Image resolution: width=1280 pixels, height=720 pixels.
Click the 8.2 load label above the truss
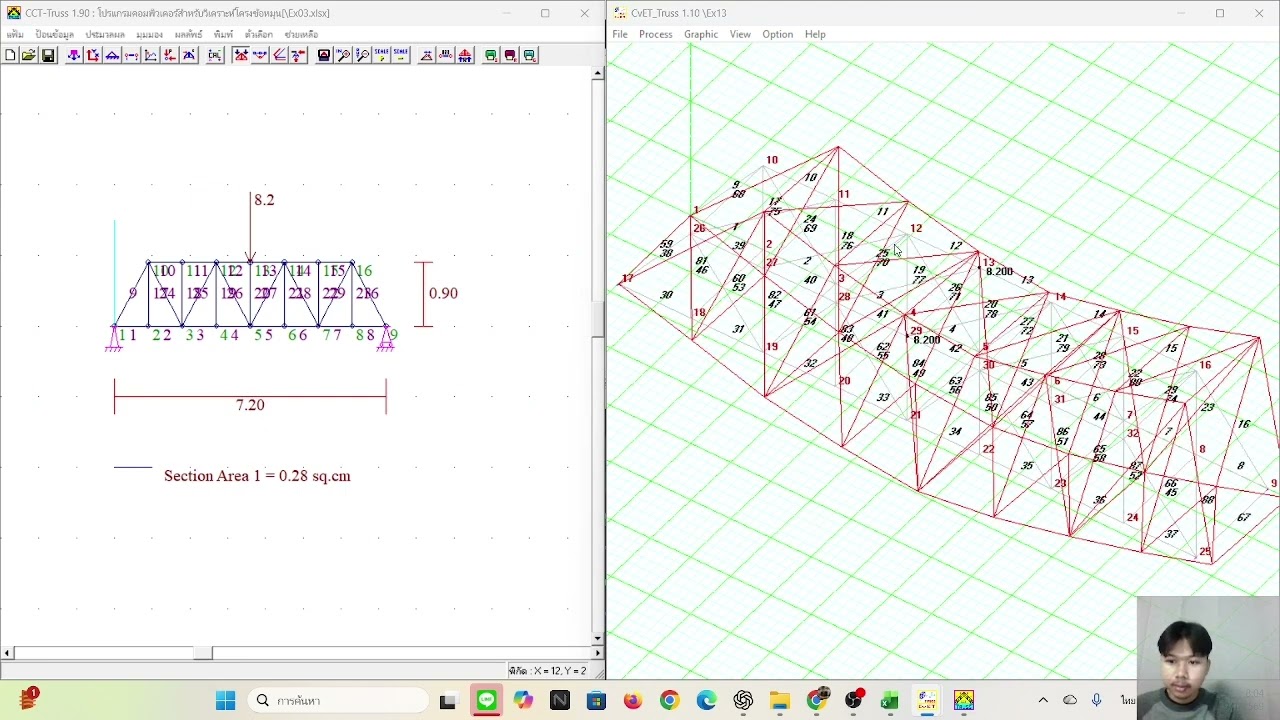click(264, 200)
